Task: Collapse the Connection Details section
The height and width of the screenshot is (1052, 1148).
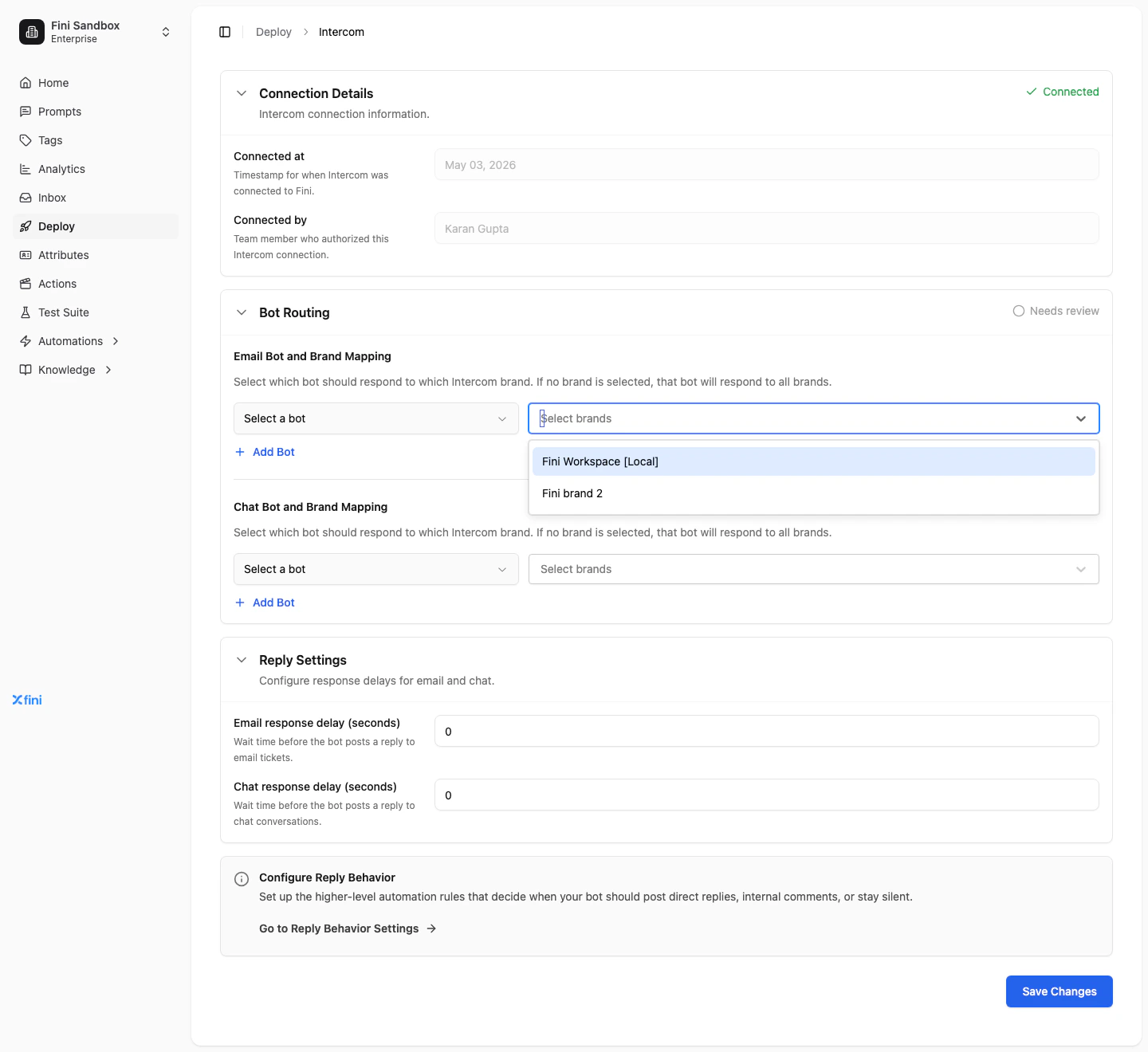Action: (x=242, y=93)
